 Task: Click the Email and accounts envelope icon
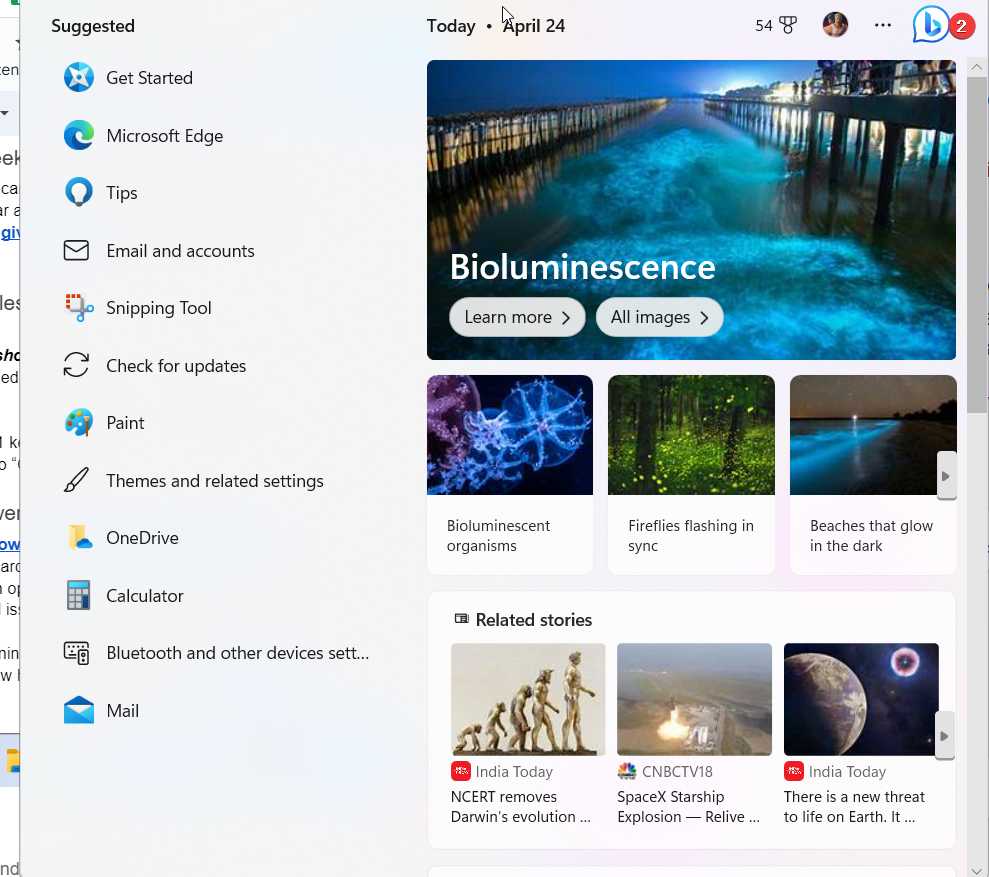(x=76, y=250)
